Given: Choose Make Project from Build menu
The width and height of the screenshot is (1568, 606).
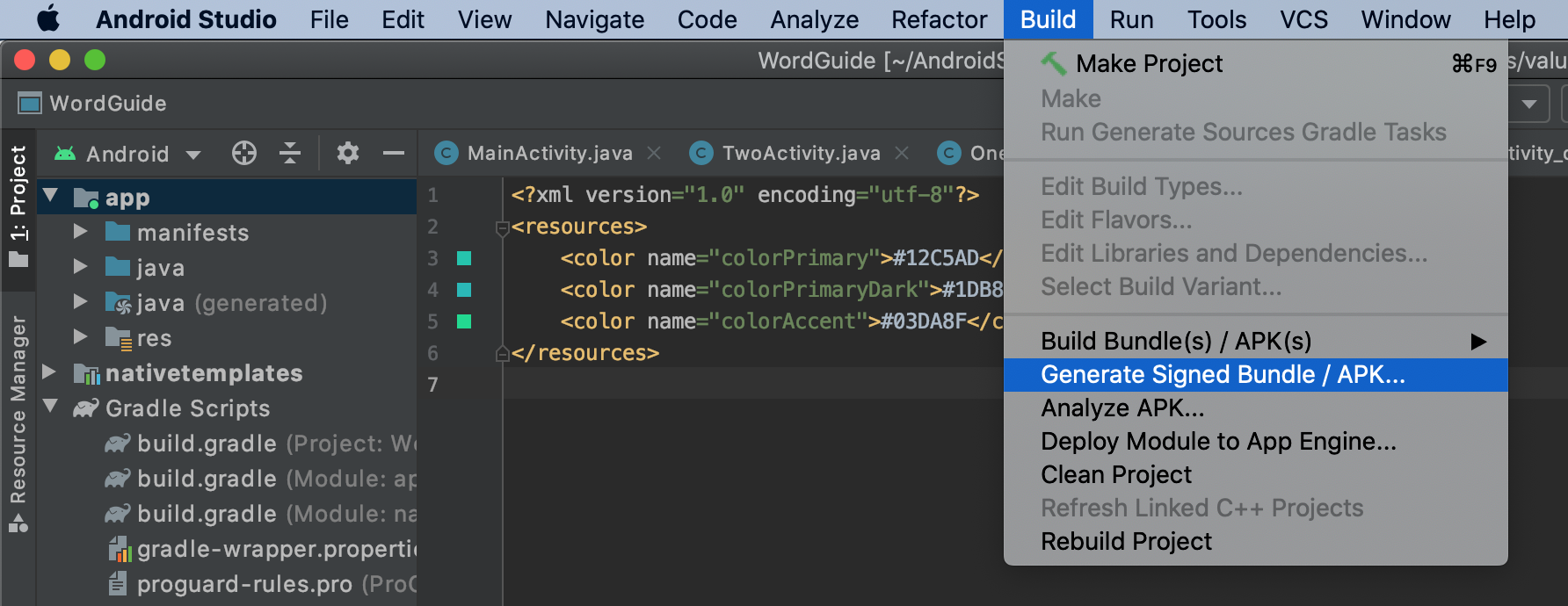Looking at the screenshot, I should tap(1255, 63).
